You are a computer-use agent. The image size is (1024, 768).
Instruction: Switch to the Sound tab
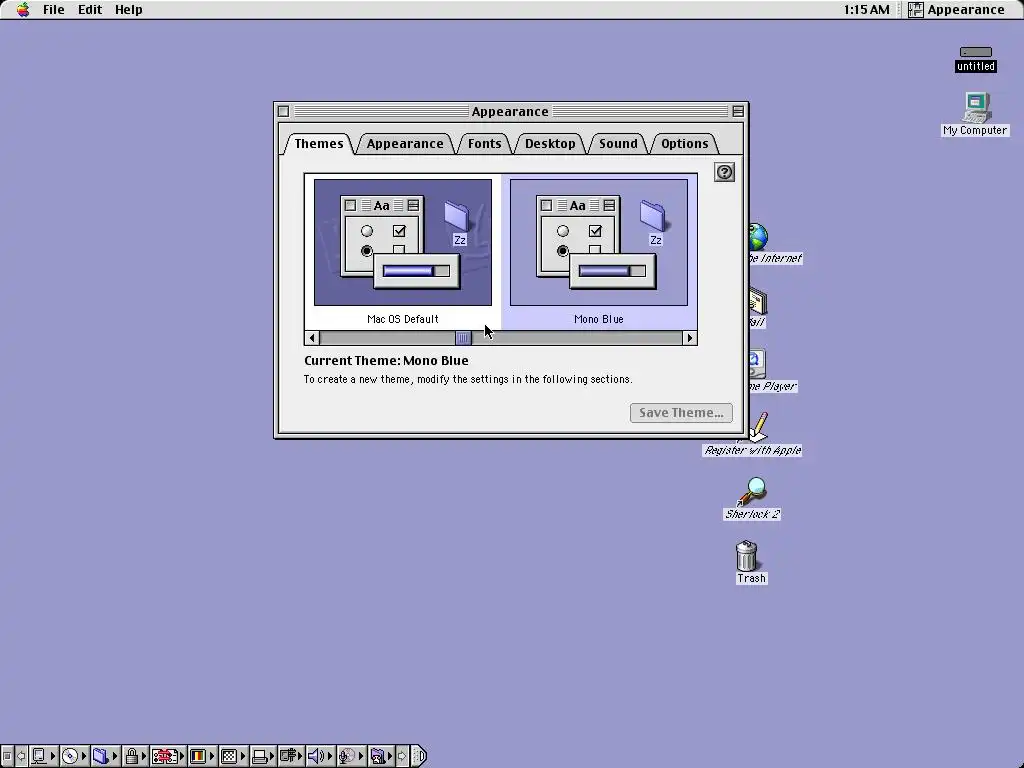618,144
